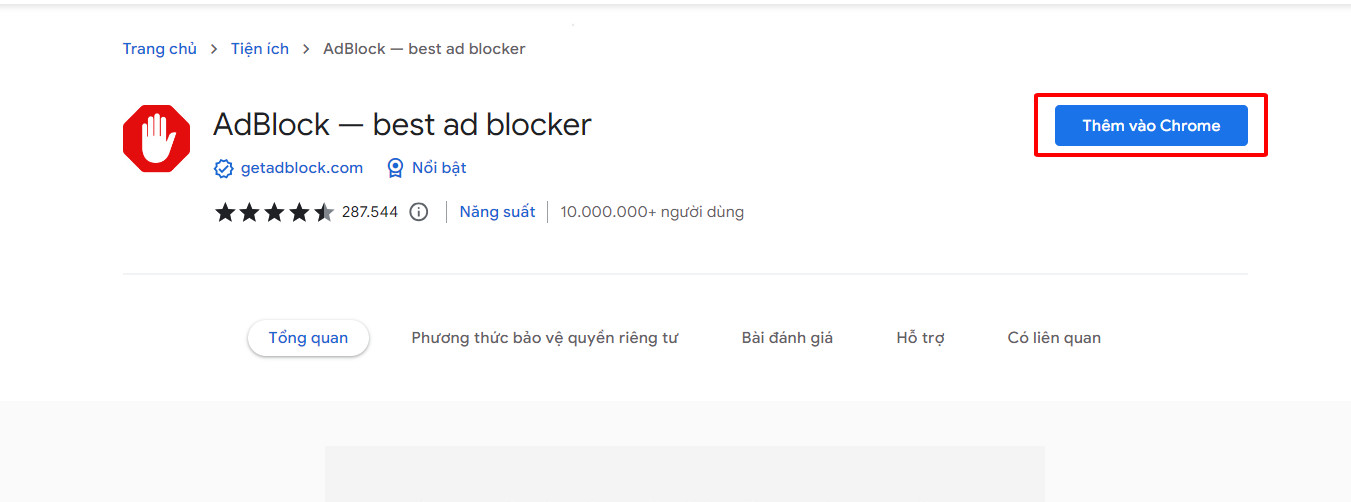Screen dimensions: 1351x502
Task: Open the Bài đánh giá tab
Action: coord(787,338)
